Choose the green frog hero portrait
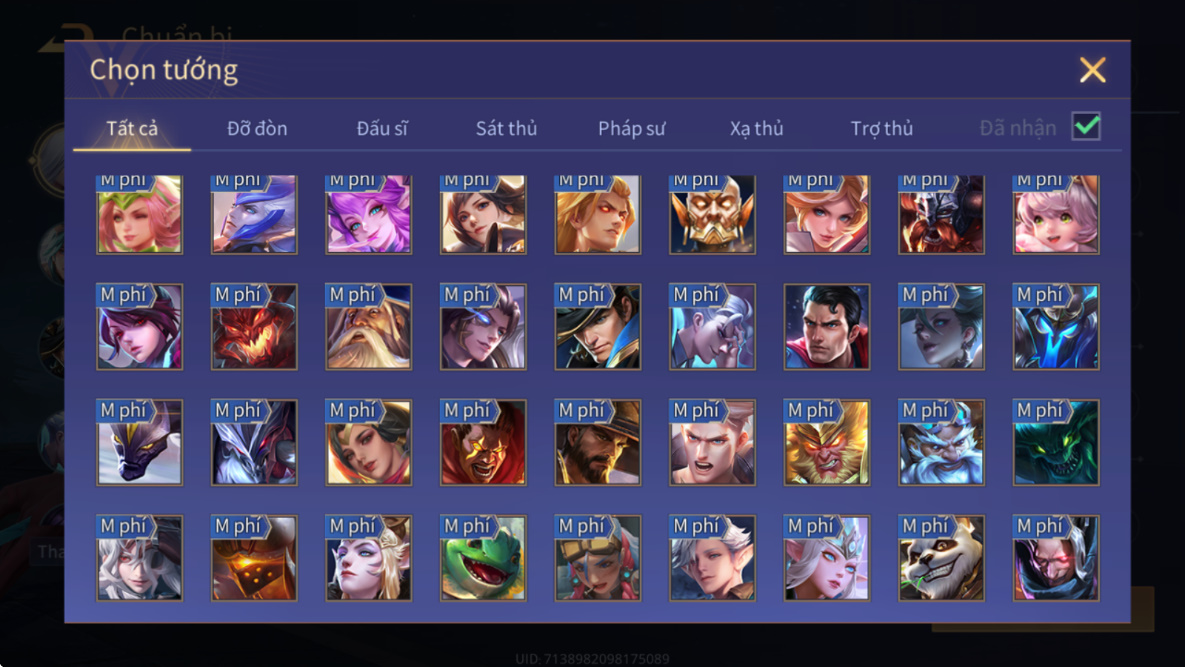The width and height of the screenshot is (1185, 667). pos(483,558)
